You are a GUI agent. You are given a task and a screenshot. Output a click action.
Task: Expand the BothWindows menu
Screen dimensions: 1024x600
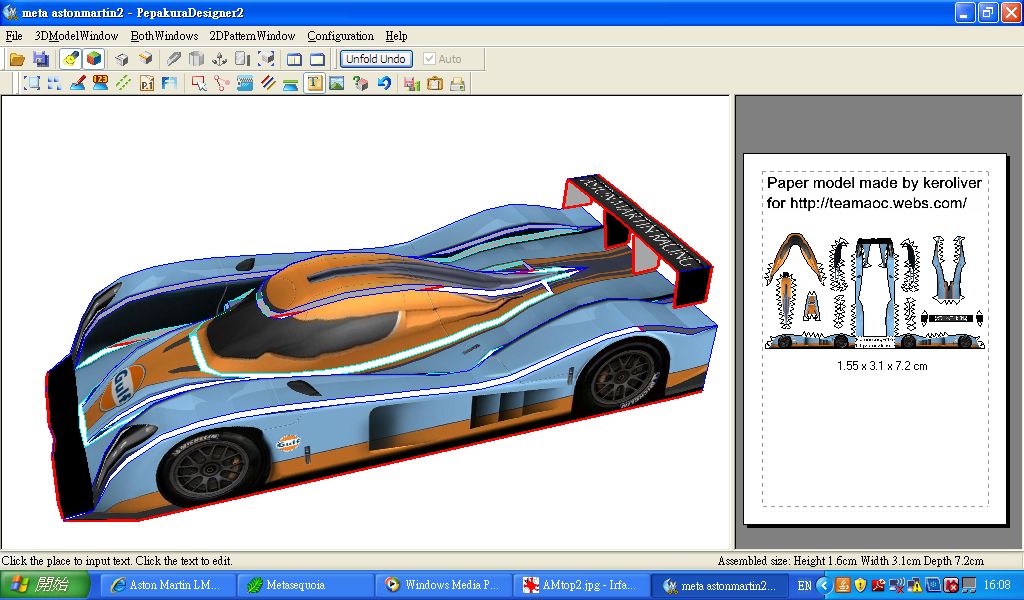coord(164,36)
